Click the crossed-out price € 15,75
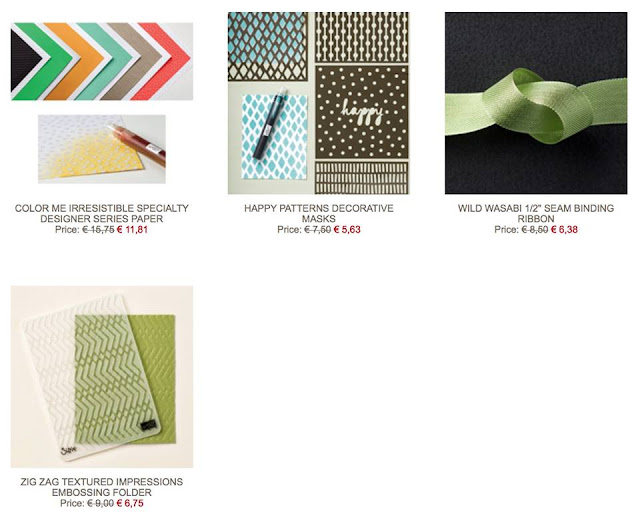The height and width of the screenshot is (520, 640). 98,230
